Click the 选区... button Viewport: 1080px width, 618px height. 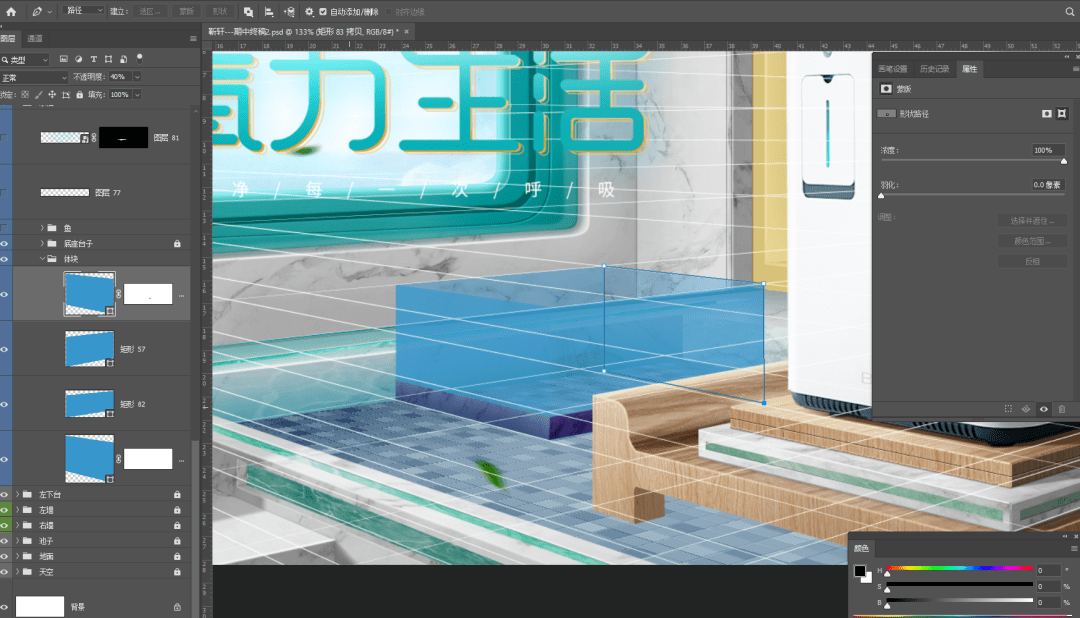pyautogui.click(x=149, y=12)
